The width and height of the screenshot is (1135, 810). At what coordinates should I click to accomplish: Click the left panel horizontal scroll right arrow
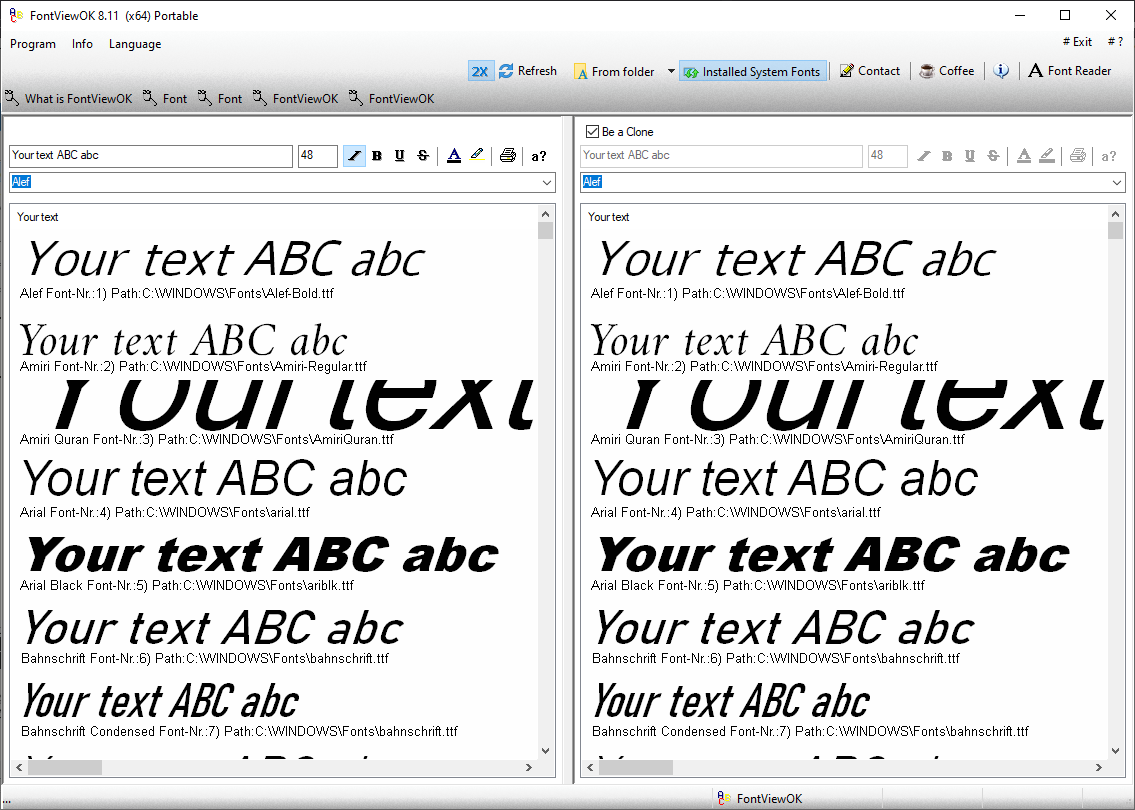[529, 767]
